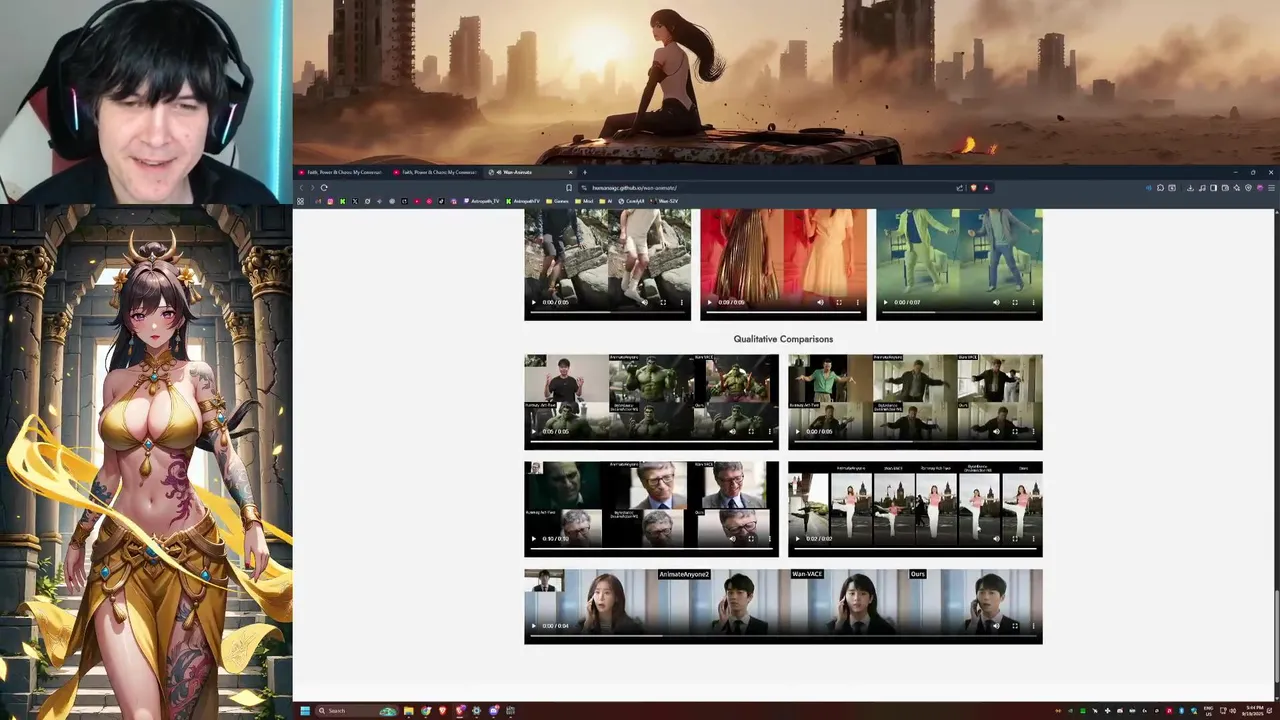The image size is (1280, 720).
Task: Mute the dancing man comparison video
Action: coord(996,431)
